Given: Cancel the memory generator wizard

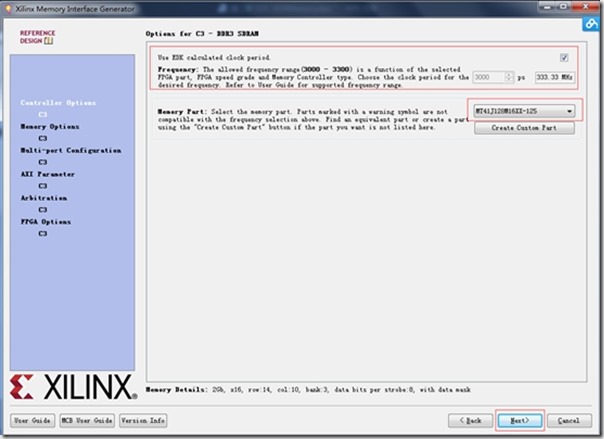Looking at the screenshot, I should [x=569, y=421].
